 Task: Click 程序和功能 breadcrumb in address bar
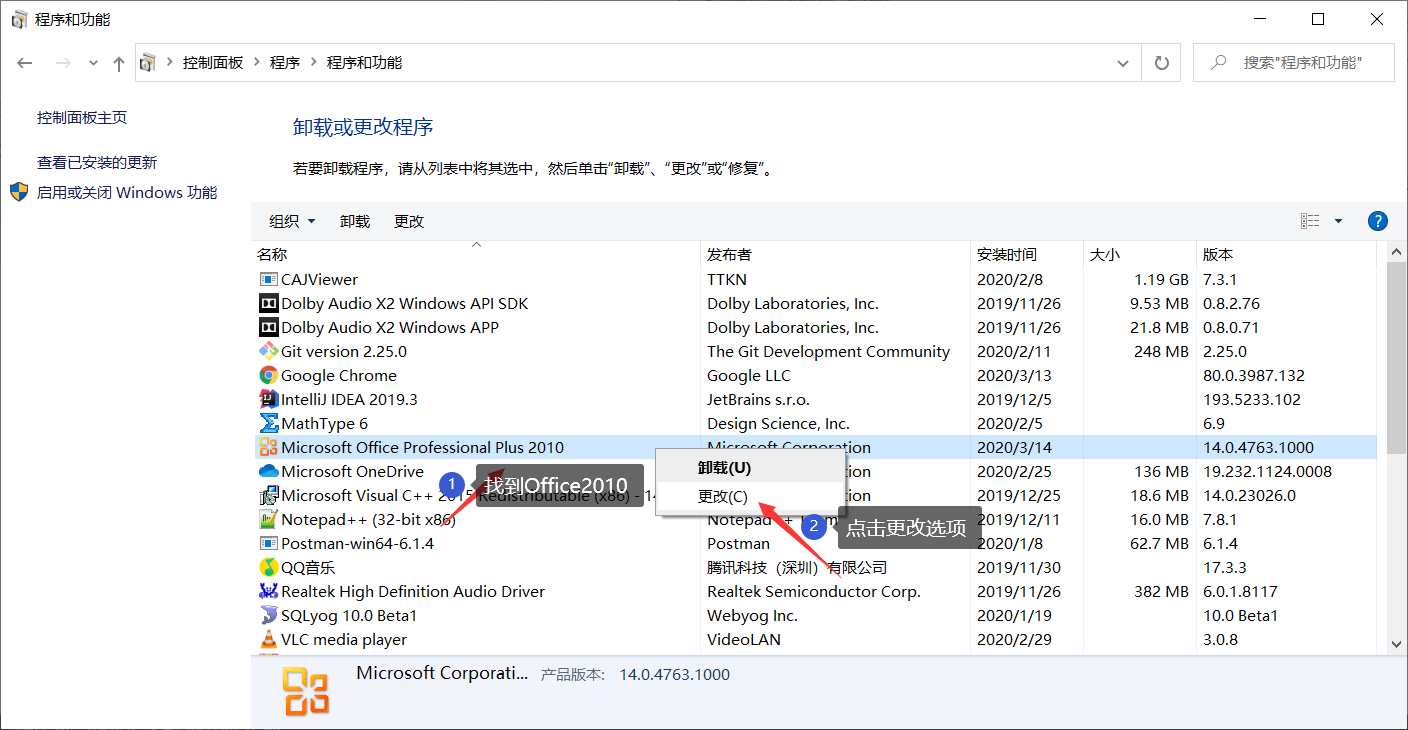tap(364, 63)
